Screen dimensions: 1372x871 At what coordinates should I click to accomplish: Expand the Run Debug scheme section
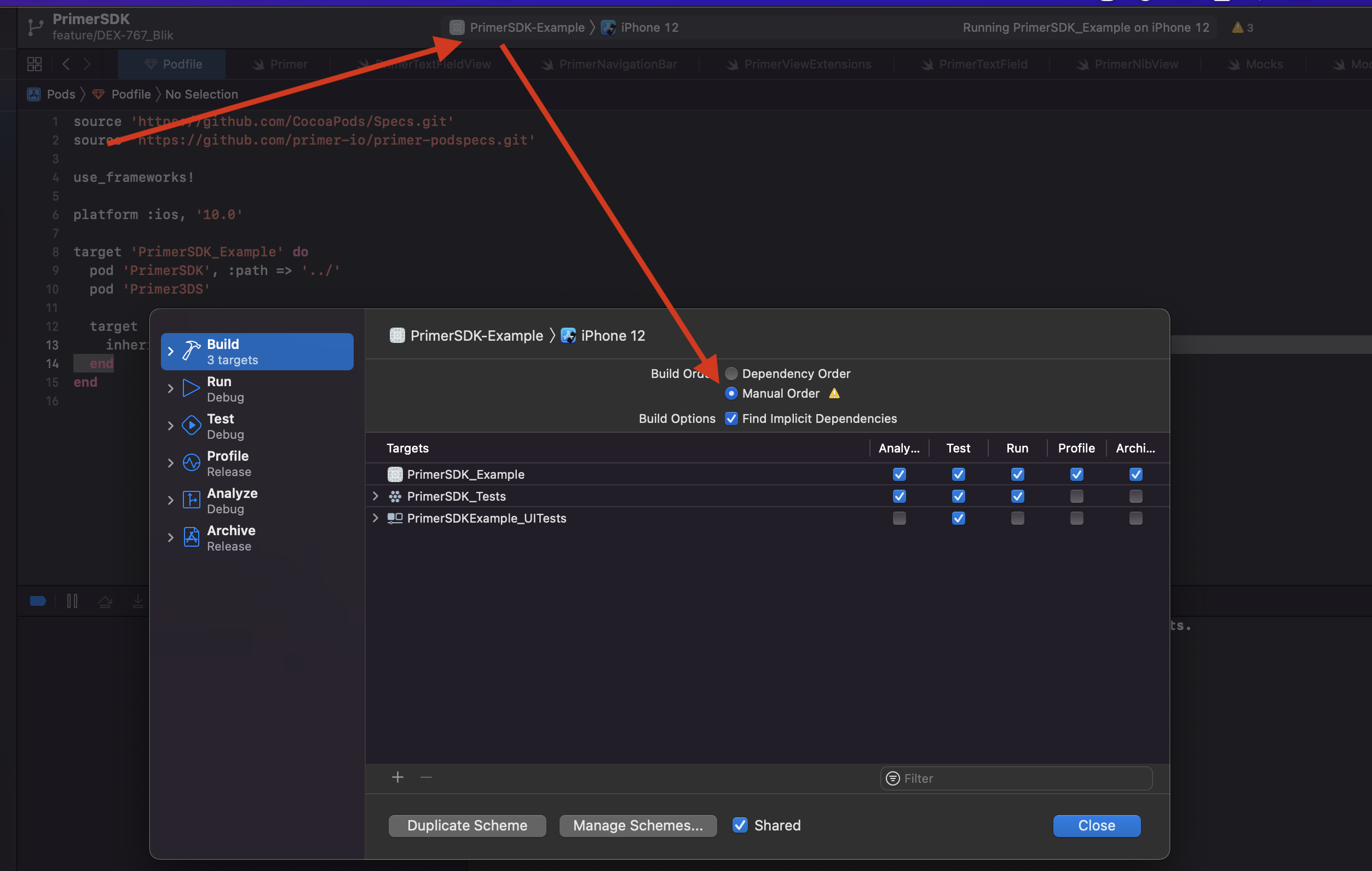click(x=170, y=389)
